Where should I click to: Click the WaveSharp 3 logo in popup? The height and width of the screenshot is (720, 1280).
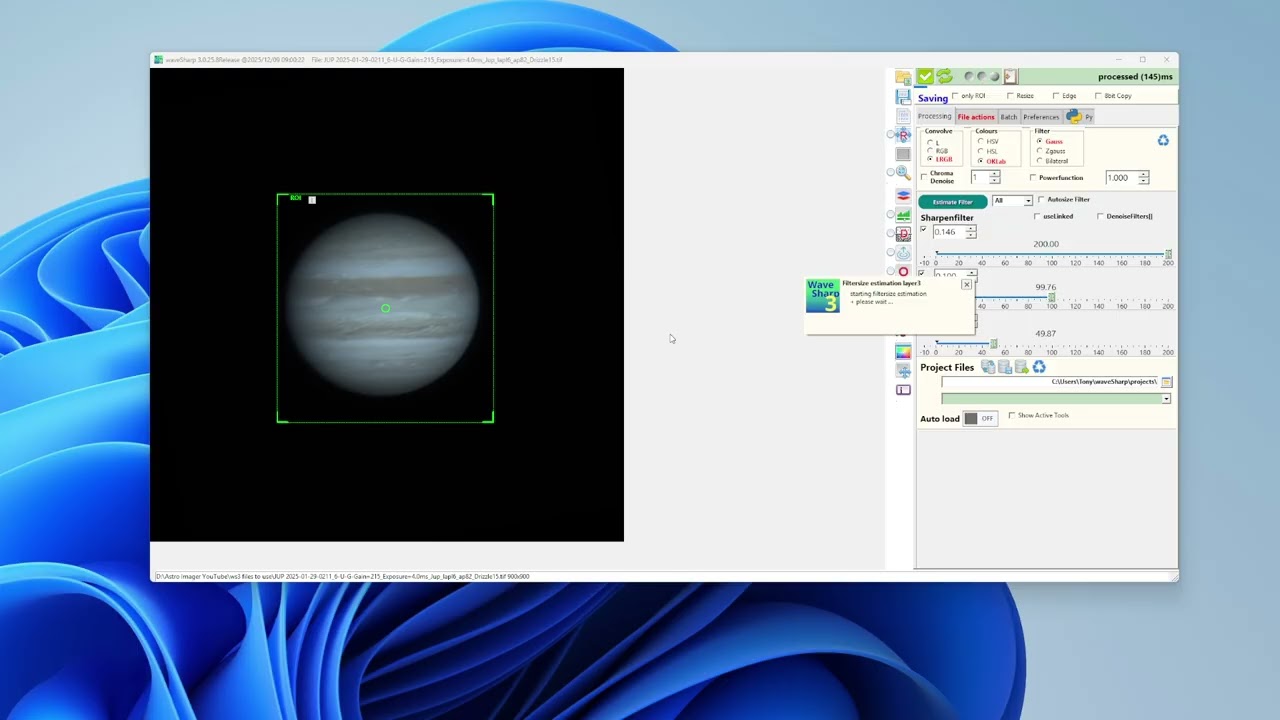pyautogui.click(x=823, y=296)
